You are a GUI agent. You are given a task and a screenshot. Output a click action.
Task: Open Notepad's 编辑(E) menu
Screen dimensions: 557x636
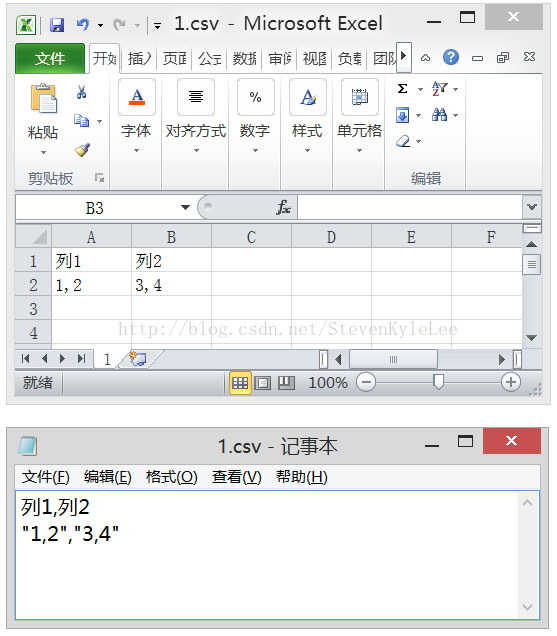tap(108, 477)
